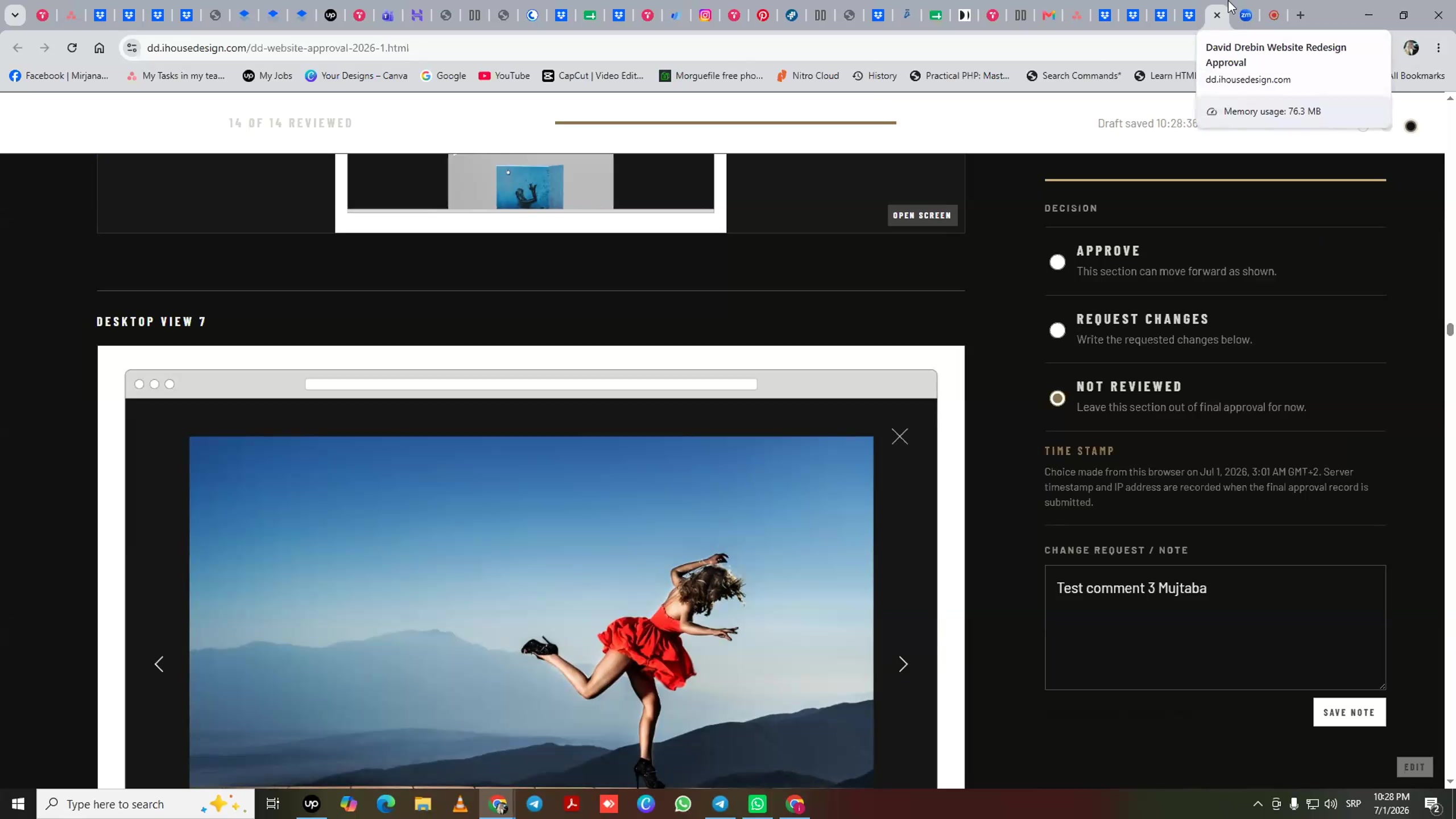Open the YouTube bookmark

click(x=504, y=76)
